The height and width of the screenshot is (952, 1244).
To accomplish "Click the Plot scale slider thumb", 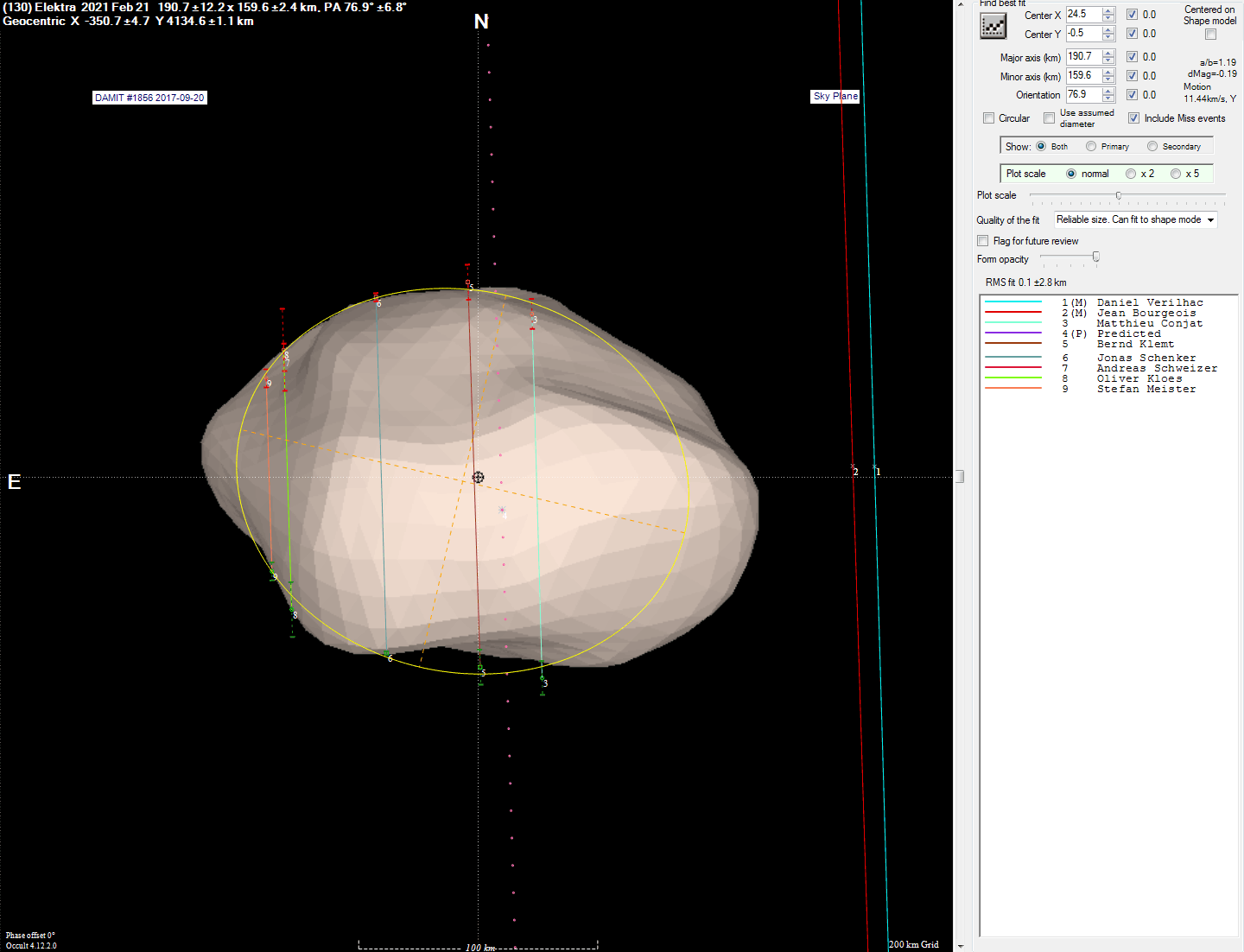I will coord(1119,195).
